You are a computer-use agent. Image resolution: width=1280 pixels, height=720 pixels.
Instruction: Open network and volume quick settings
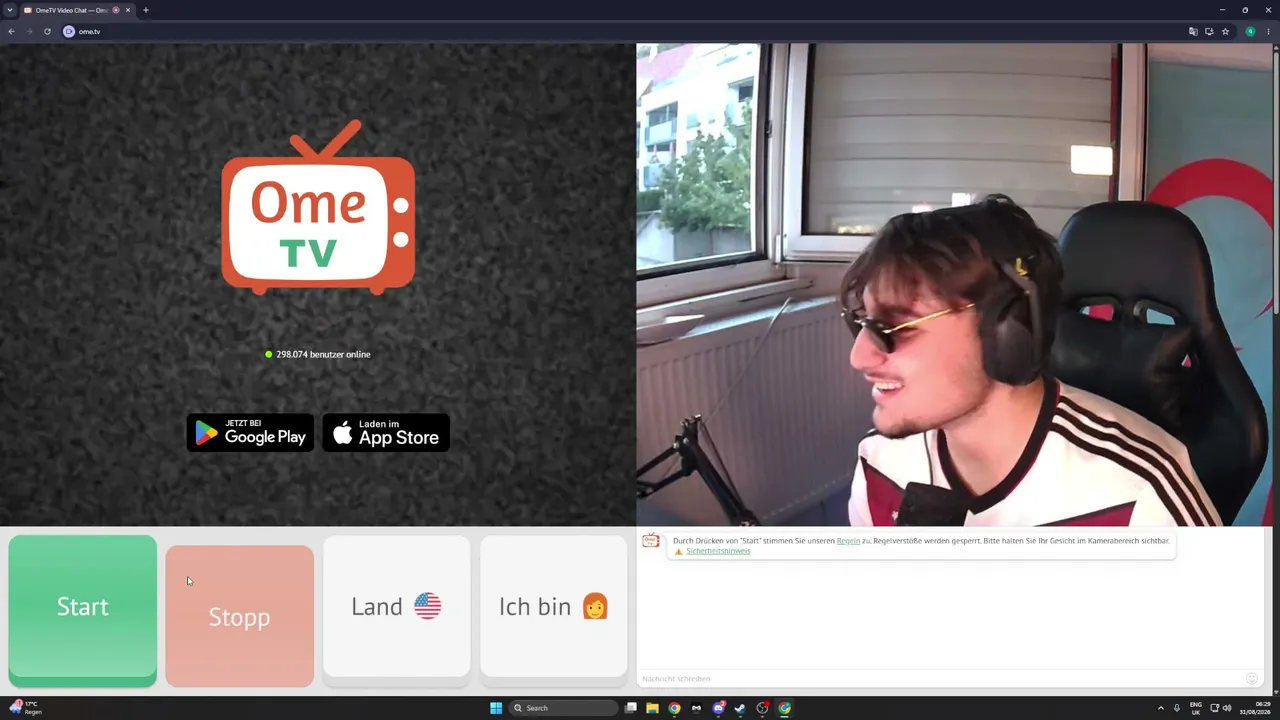click(x=1220, y=708)
